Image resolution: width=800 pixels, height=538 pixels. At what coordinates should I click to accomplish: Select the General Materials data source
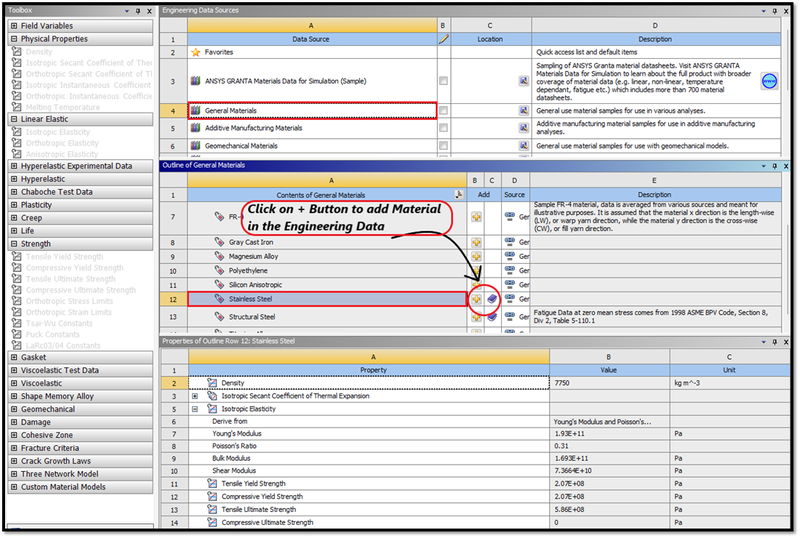312,111
